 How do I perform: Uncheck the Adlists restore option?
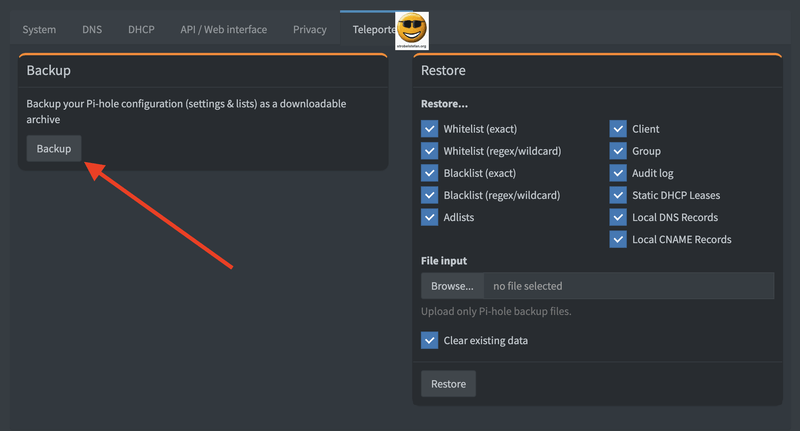pos(430,217)
